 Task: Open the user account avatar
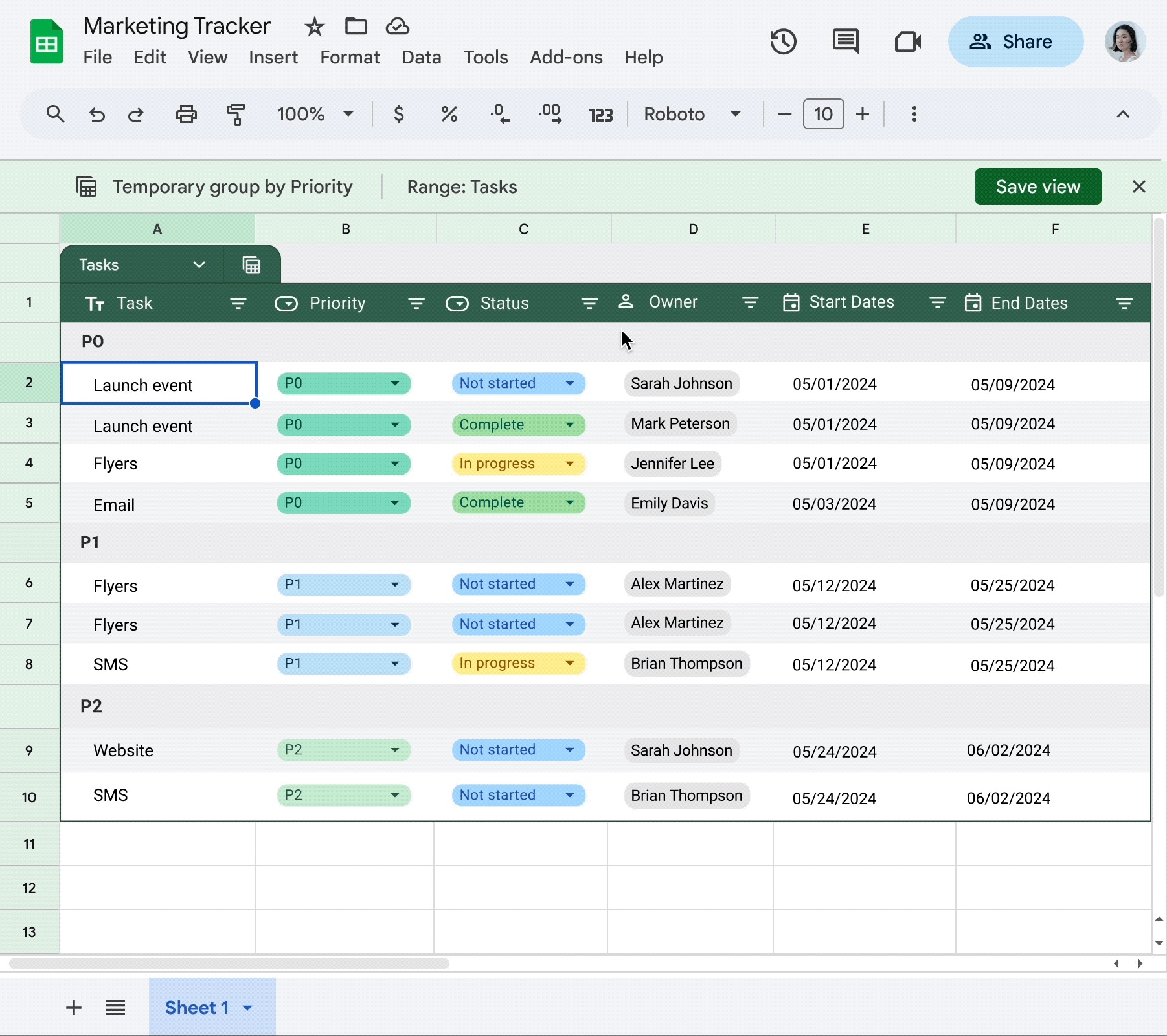(1125, 41)
